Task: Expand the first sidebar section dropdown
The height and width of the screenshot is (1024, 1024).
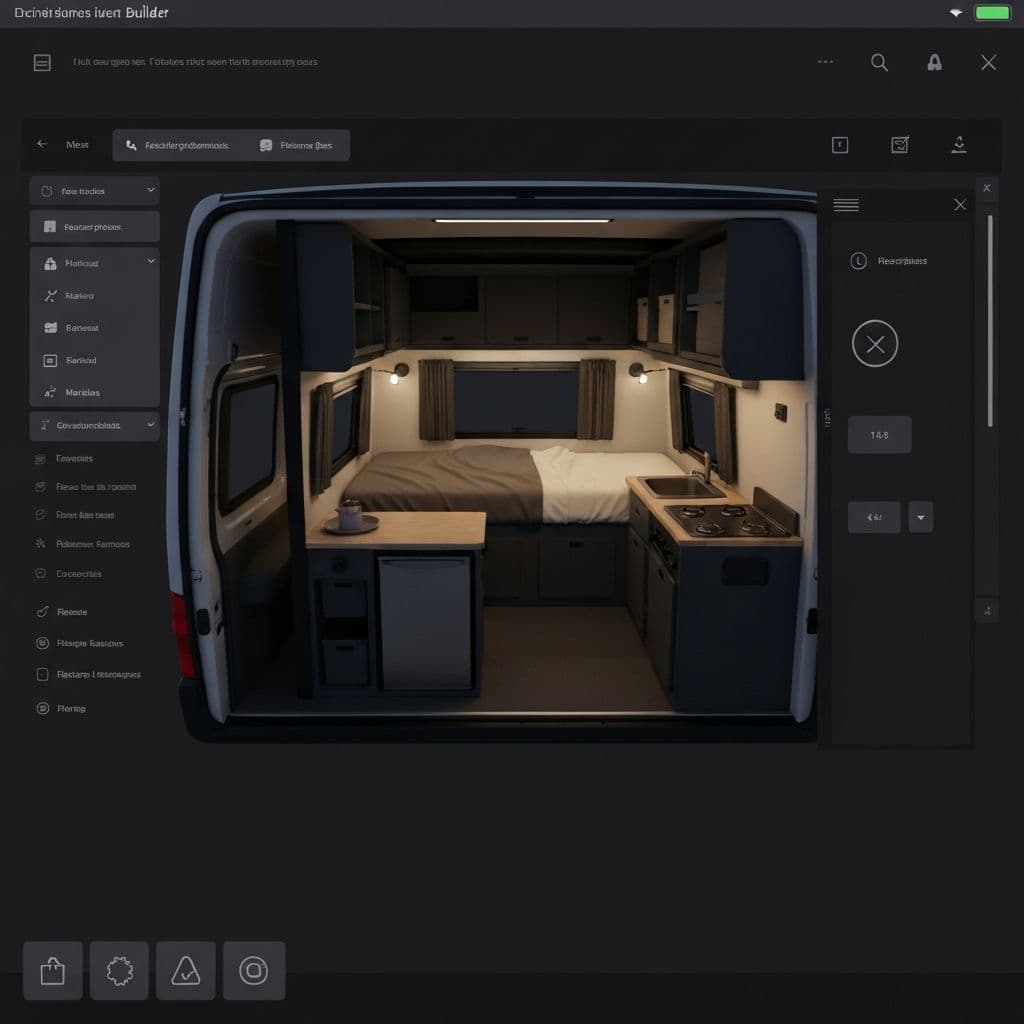Action: pos(148,190)
